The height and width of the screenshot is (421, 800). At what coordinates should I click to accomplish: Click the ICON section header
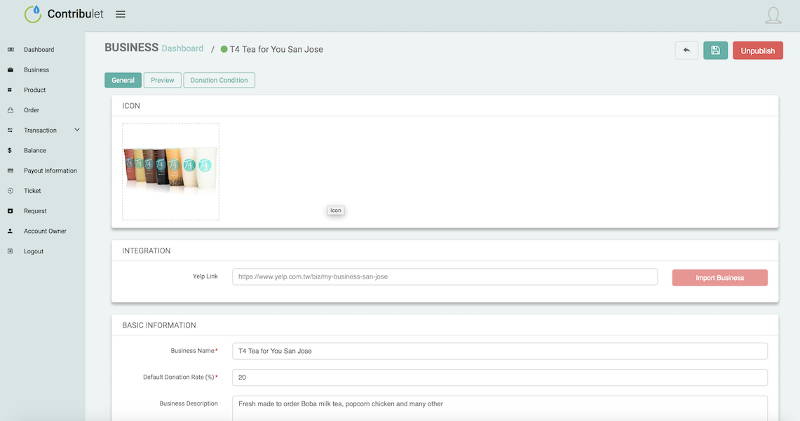pyautogui.click(x=131, y=106)
